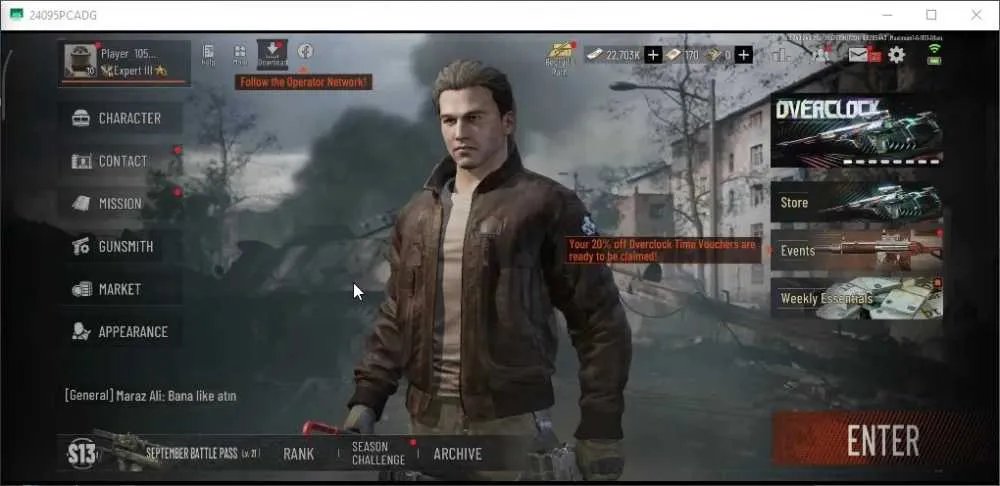Click the Mission menu icon
Viewport: 1000px width, 486px height.
(x=81, y=203)
